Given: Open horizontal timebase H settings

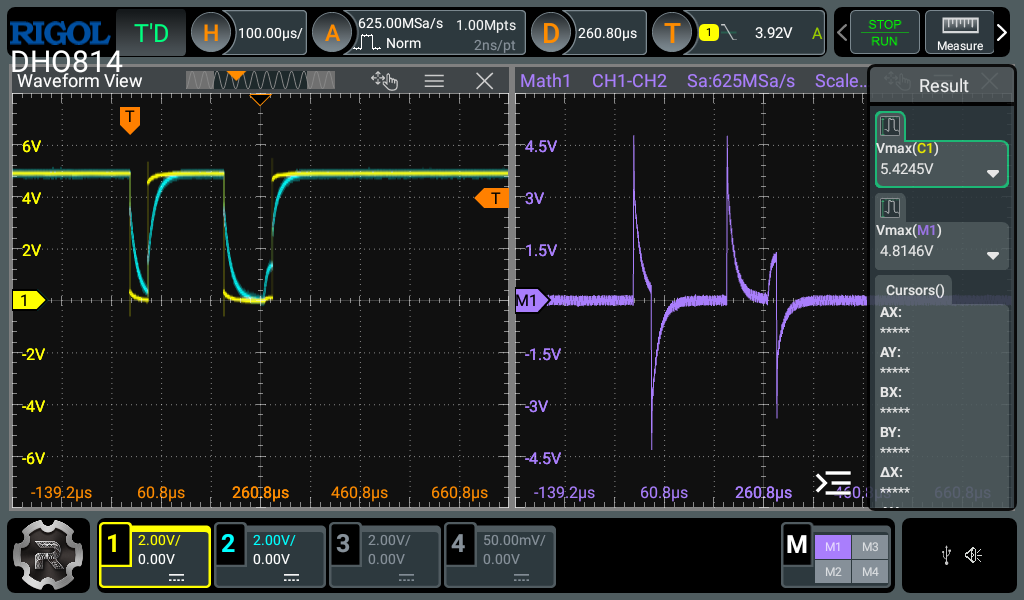Looking at the screenshot, I should [x=210, y=33].
